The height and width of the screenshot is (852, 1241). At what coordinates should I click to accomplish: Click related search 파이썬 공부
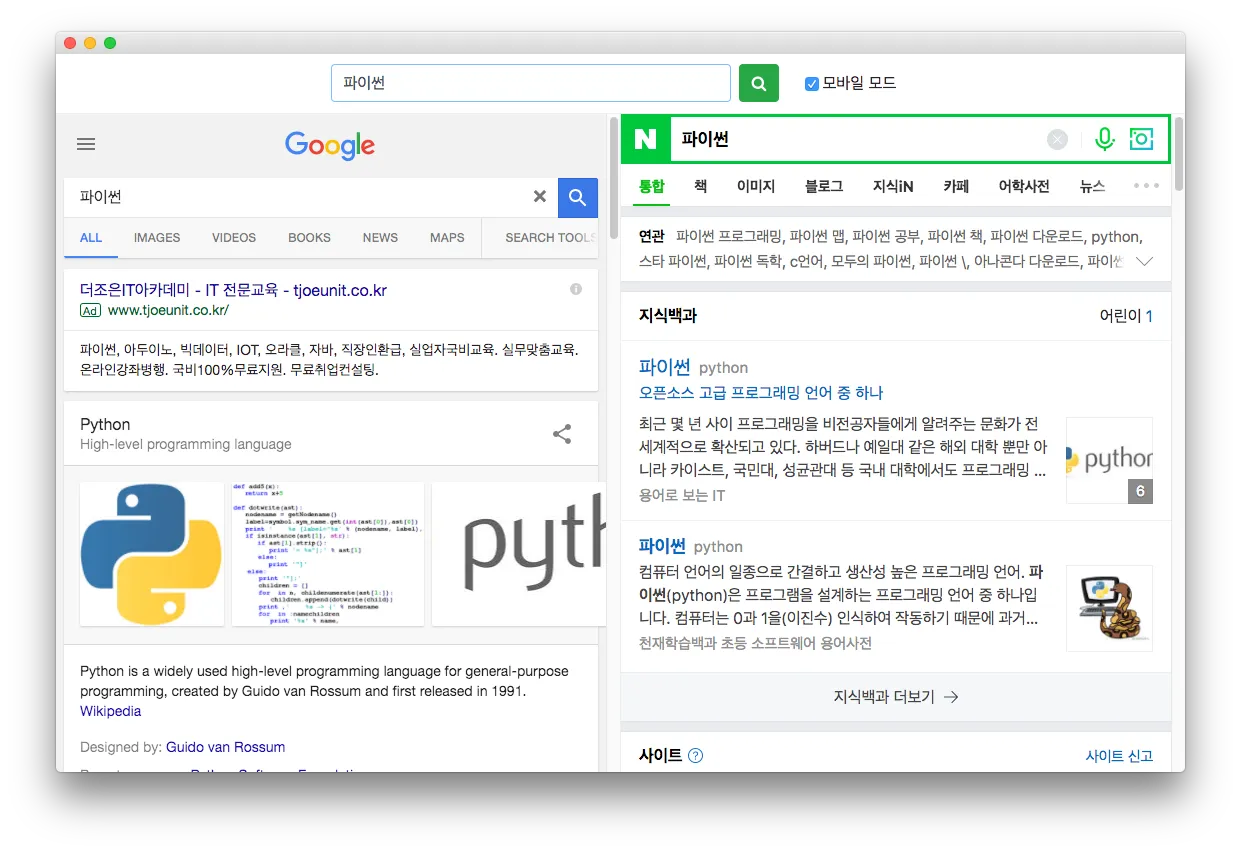[x=885, y=237]
